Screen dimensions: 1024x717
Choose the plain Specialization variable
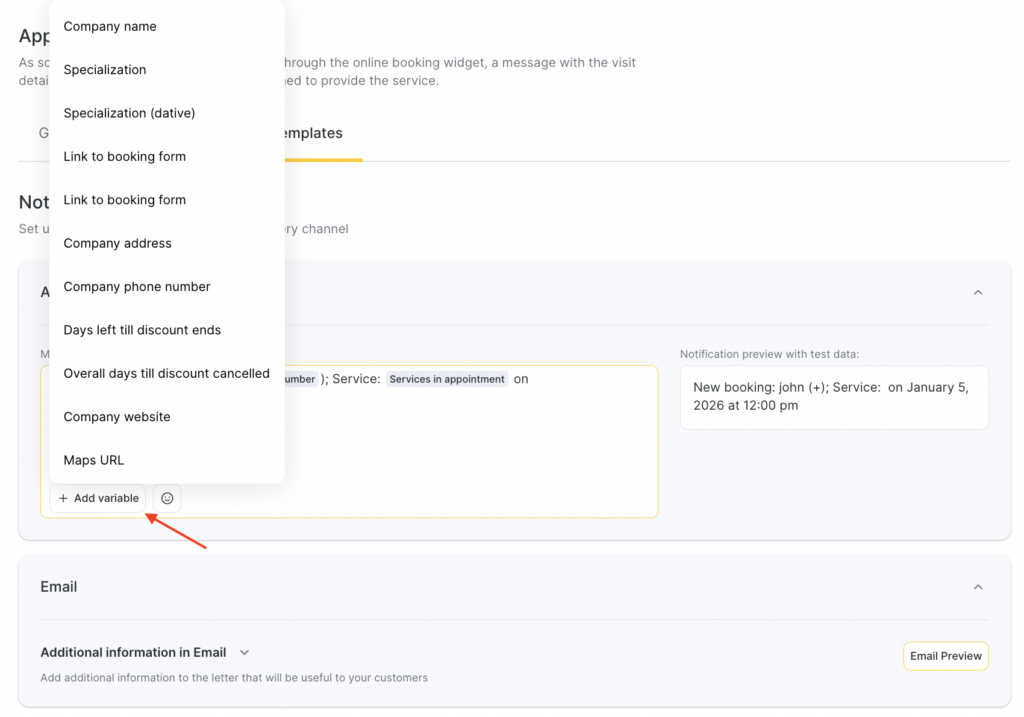(105, 70)
